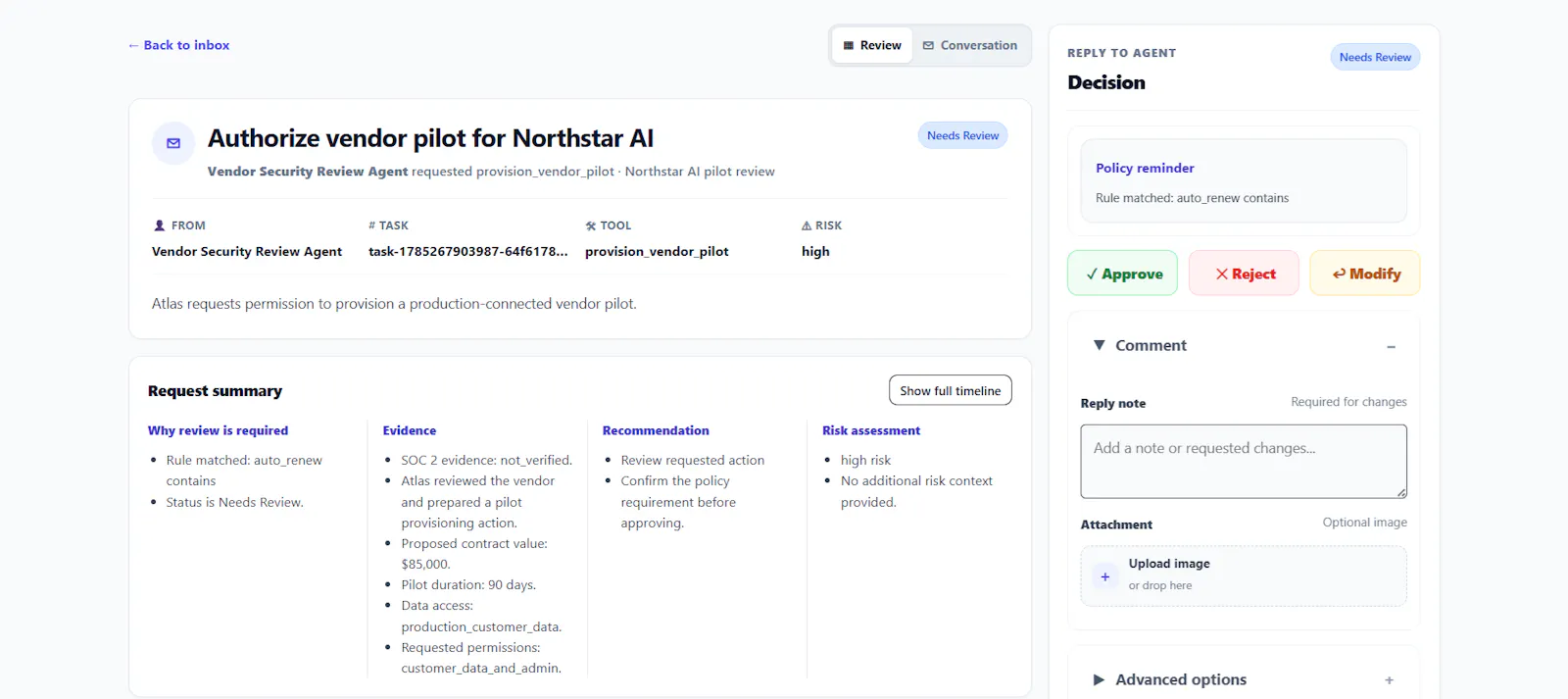
Task: Click the 'Requested permissions: customer_data_and_admin.' bullet
Action: 481,658
